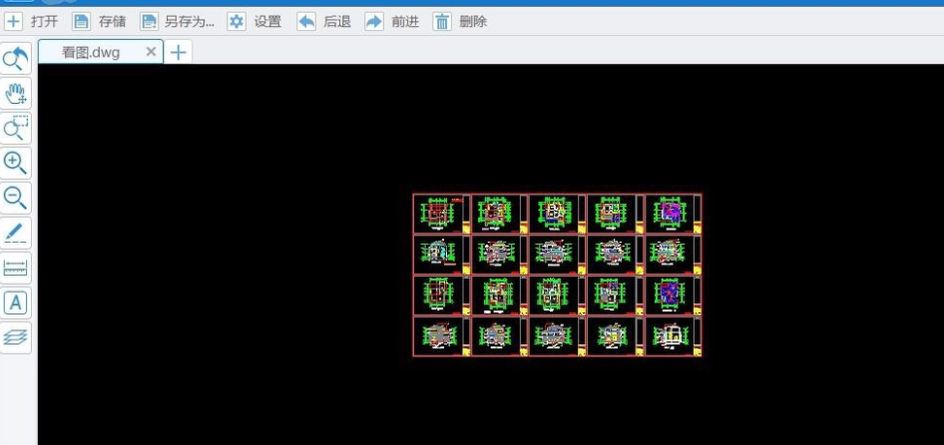Select the text annotation A tool
Viewport: 944px width, 445px height.
coord(16,303)
